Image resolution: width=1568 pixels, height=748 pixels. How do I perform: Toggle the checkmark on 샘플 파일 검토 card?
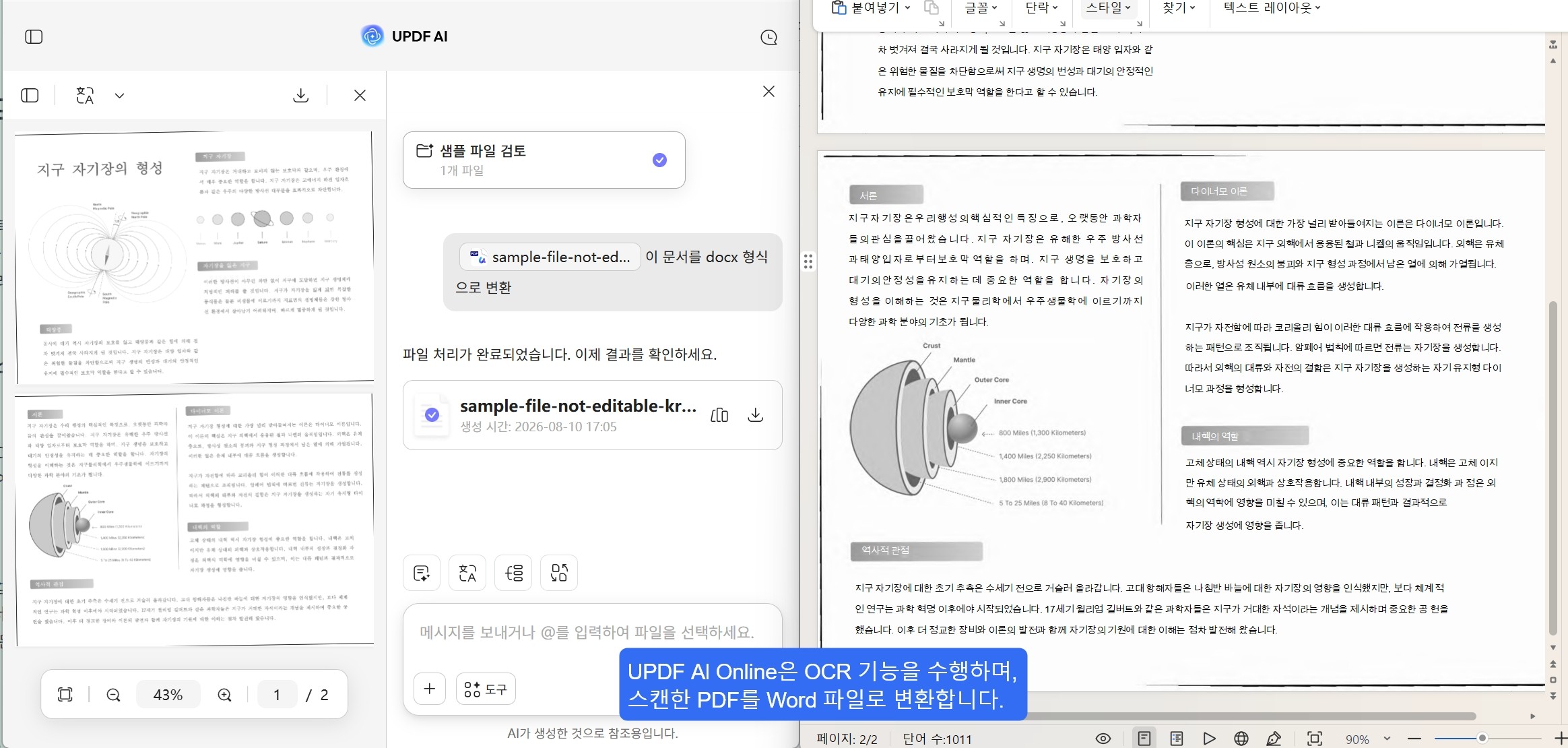click(659, 160)
